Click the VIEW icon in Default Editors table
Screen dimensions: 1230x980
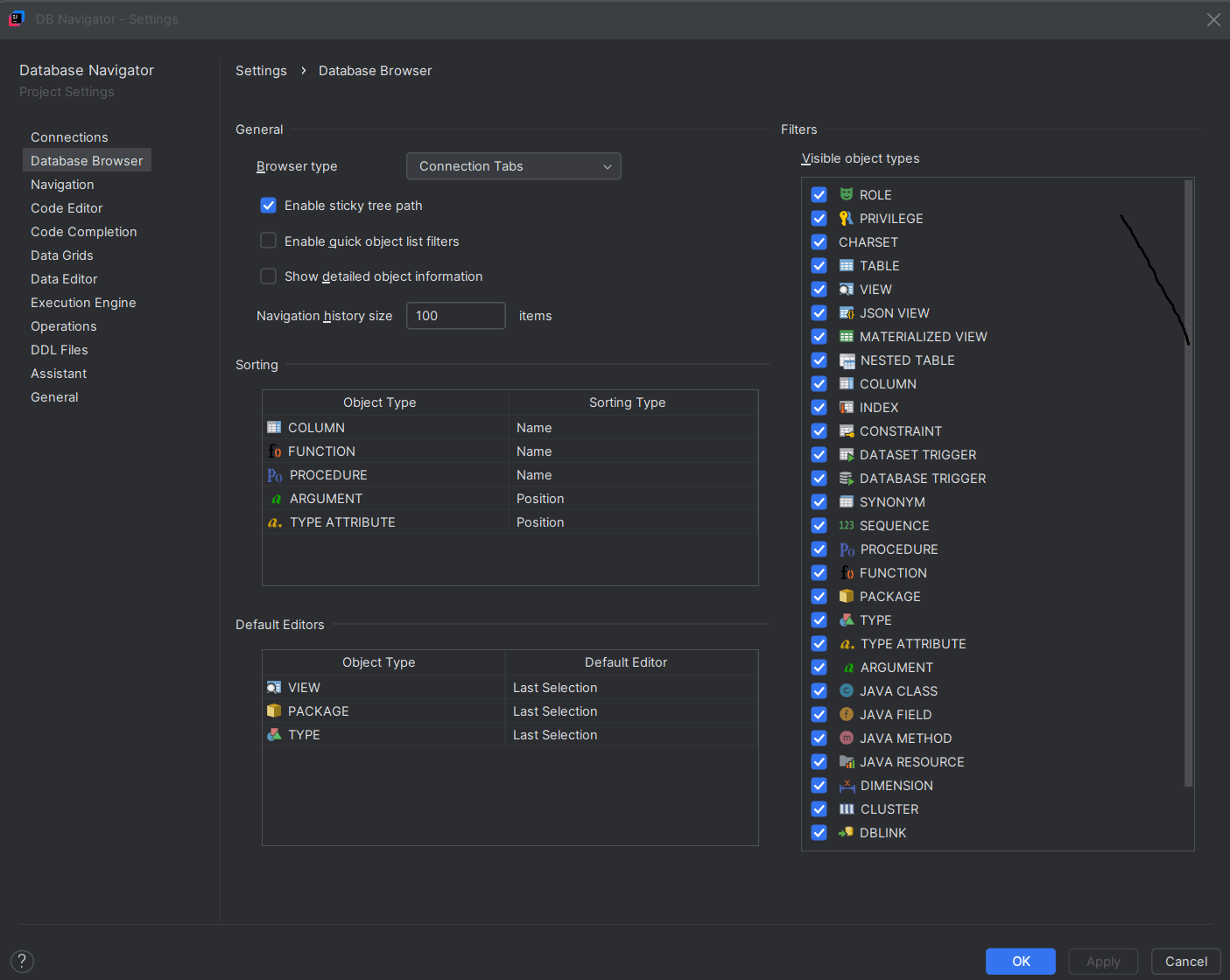coord(274,687)
